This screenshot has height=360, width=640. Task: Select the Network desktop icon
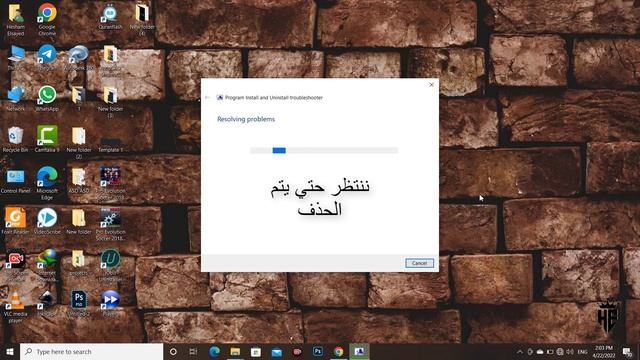tap(16, 98)
